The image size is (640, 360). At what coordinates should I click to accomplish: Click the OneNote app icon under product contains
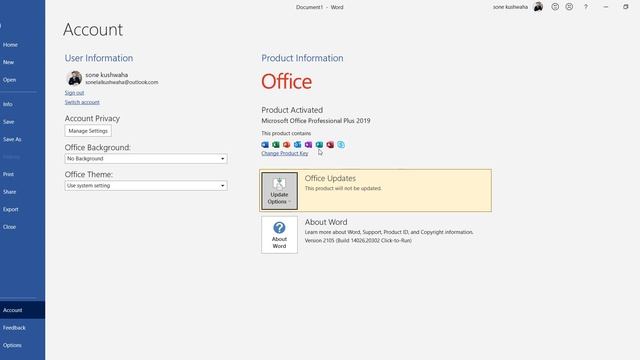tap(309, 144)
